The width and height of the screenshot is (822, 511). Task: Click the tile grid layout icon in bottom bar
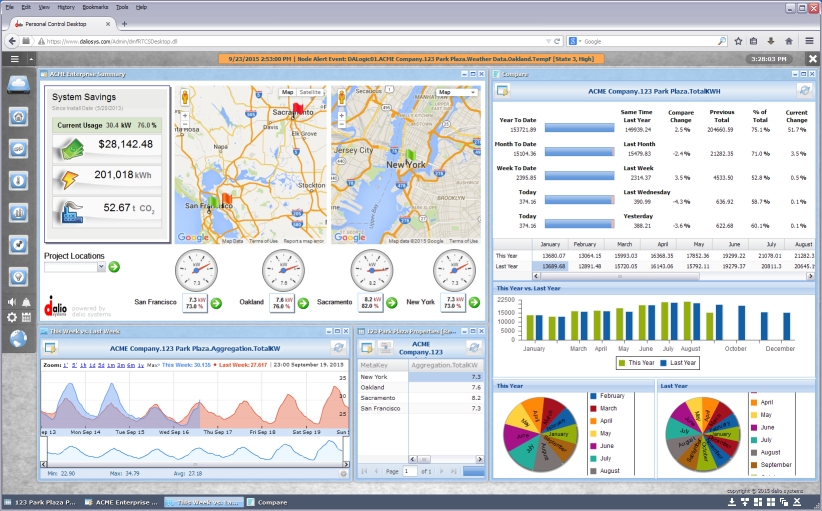pos(771,502)
